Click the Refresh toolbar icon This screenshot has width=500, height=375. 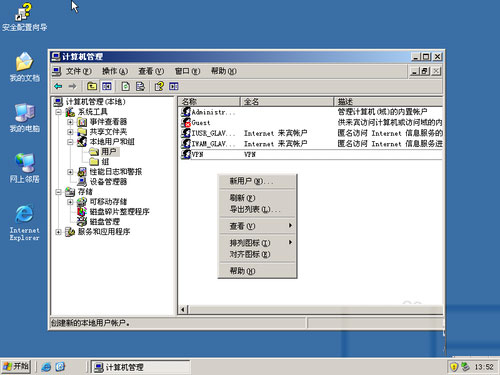pos(126,87)
